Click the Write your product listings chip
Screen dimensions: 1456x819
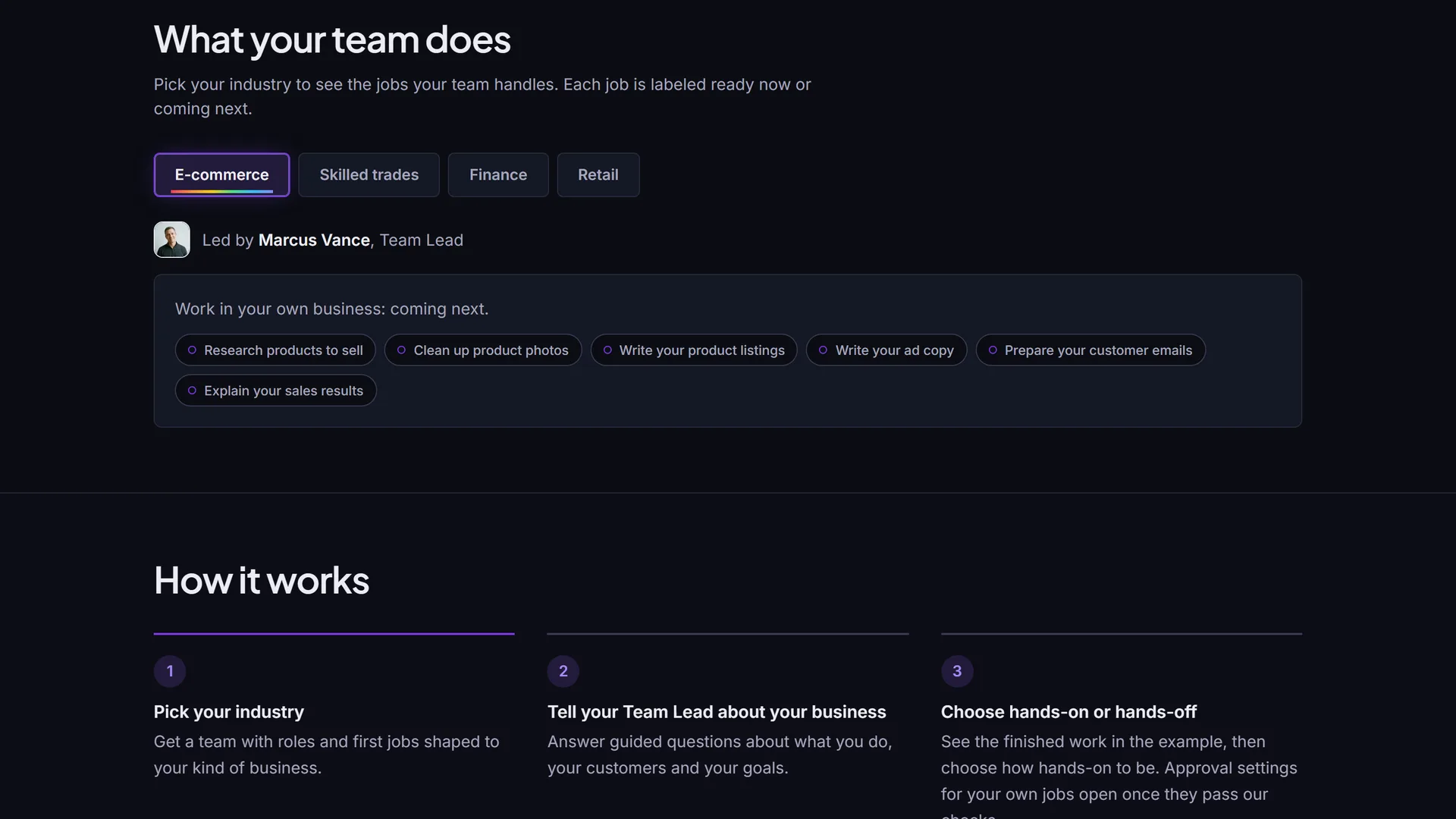coord(694,350)
